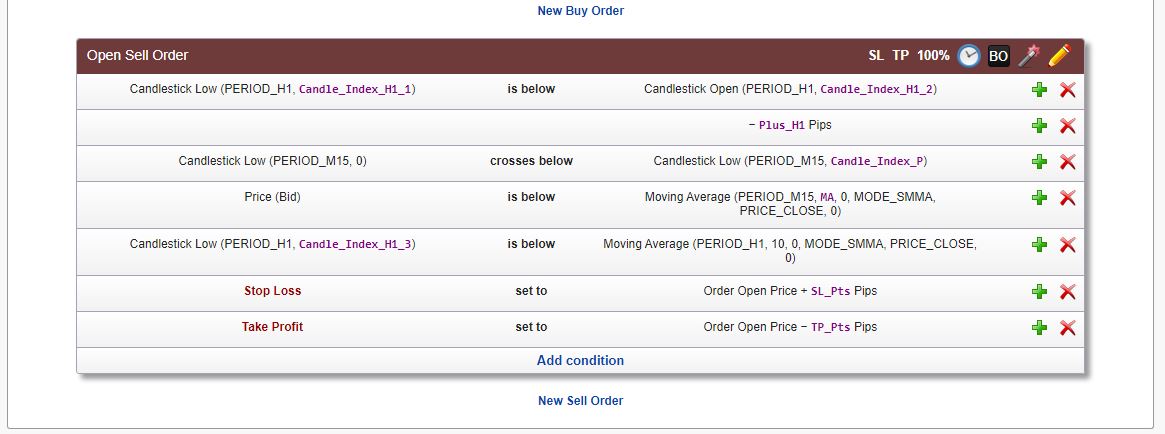The width and height of the screenshot is (1165, 434).
Task: Delete the Candle_Index_H1_3 condition row
Action: [x=1068, y=244]
